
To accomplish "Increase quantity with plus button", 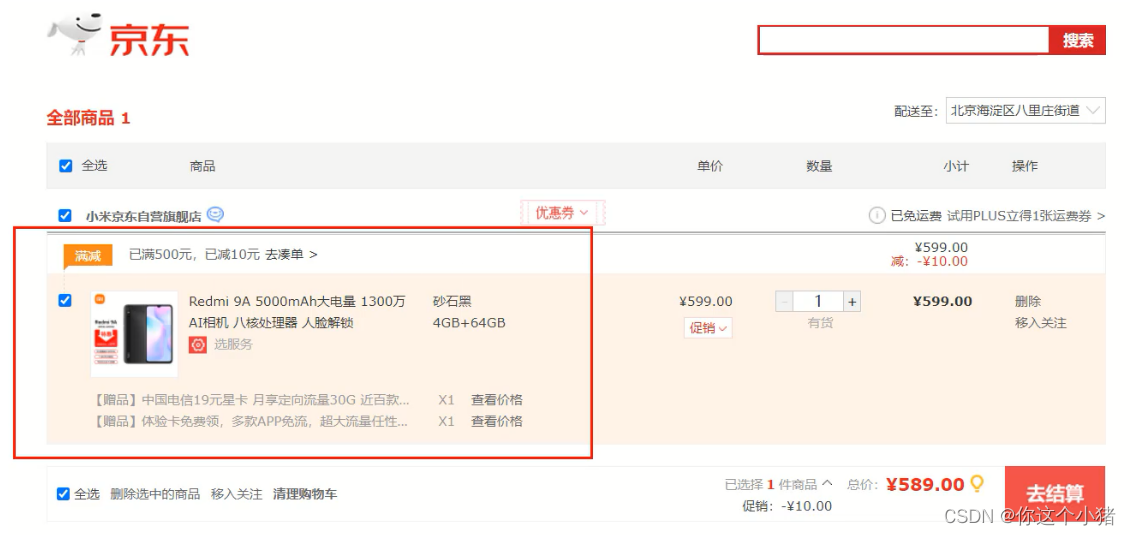I will point(852,301).
